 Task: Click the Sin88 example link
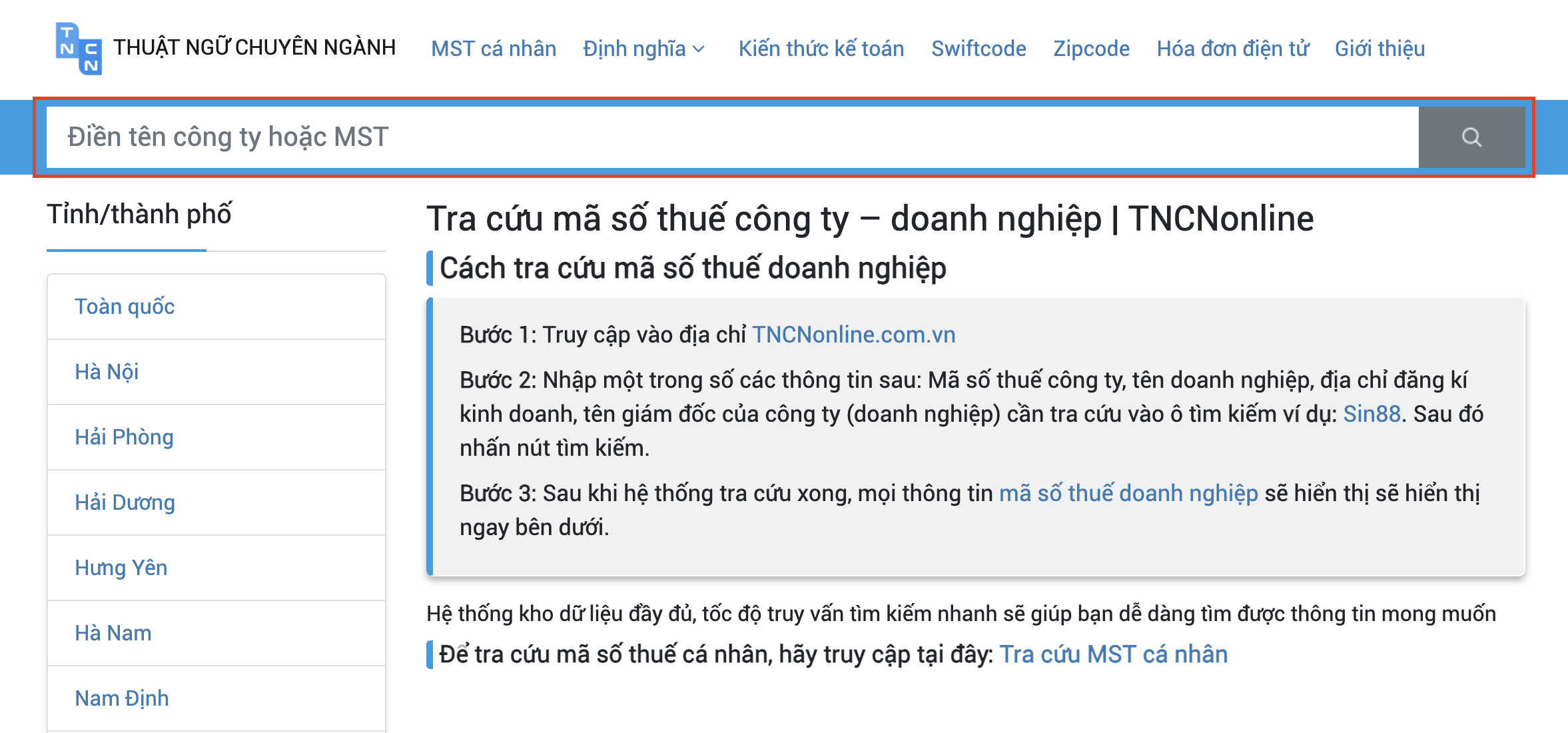1372,414
